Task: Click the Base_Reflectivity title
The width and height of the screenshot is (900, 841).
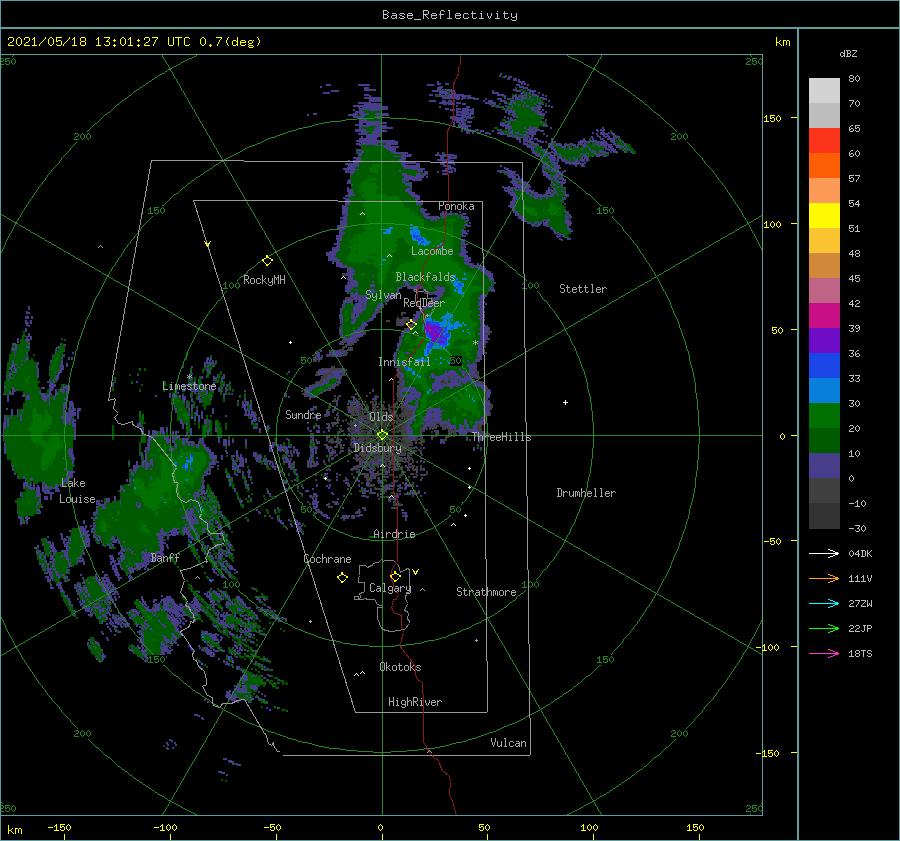Action: (450, 15)
